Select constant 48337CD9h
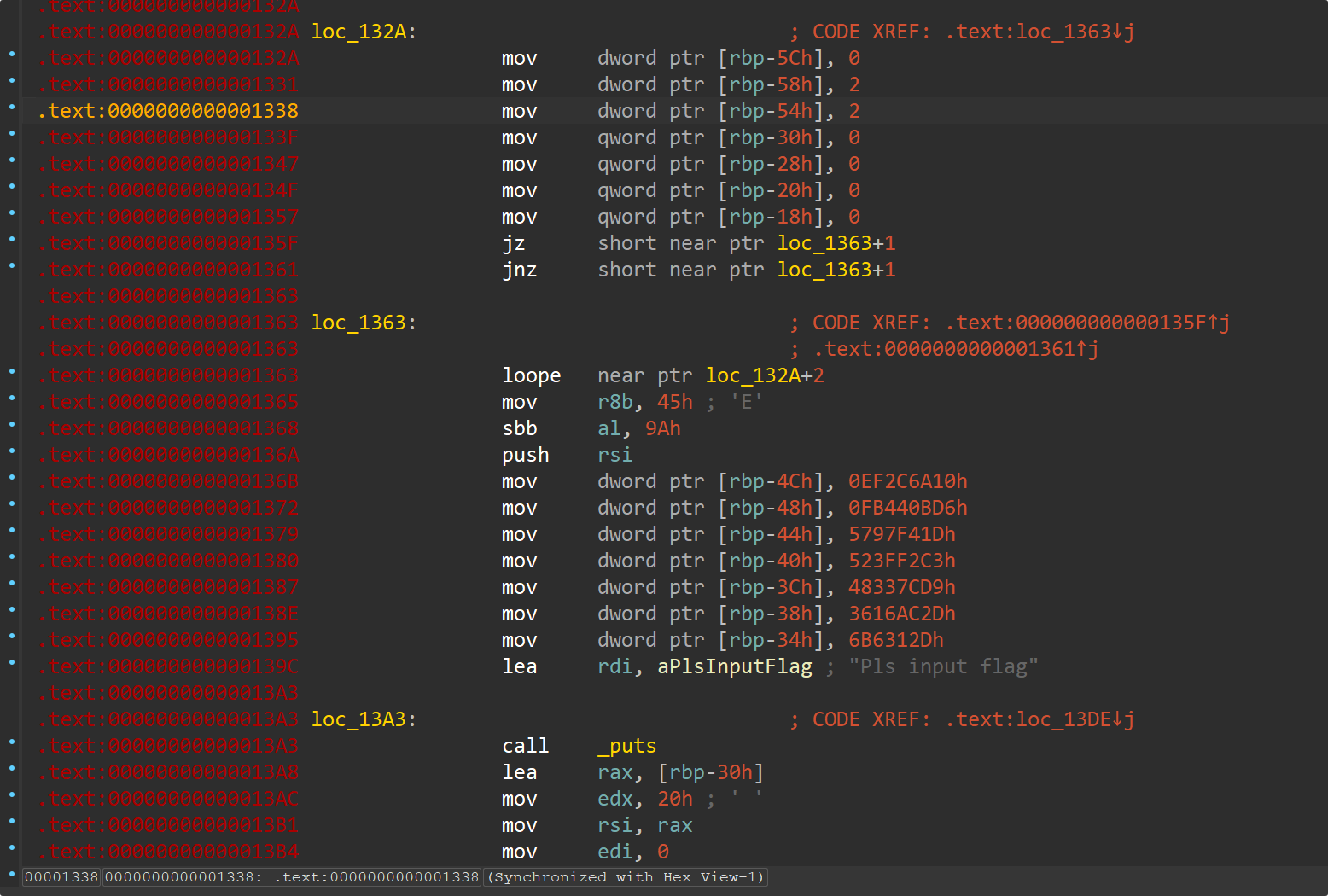1328x896 pixels. click(902, 587)
